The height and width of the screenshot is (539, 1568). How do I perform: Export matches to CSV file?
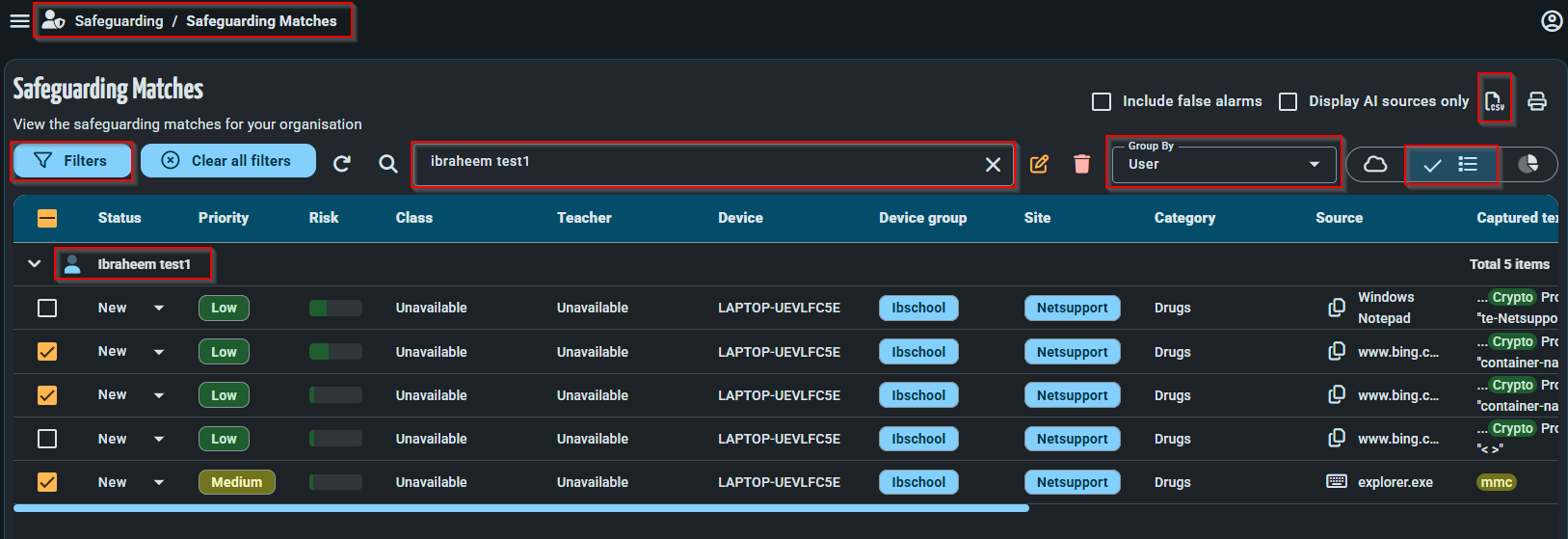point(1494,101)
